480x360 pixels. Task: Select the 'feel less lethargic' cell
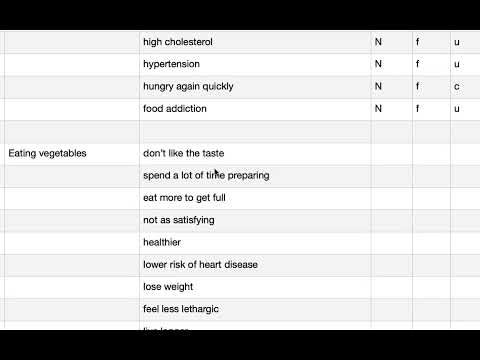255,310
